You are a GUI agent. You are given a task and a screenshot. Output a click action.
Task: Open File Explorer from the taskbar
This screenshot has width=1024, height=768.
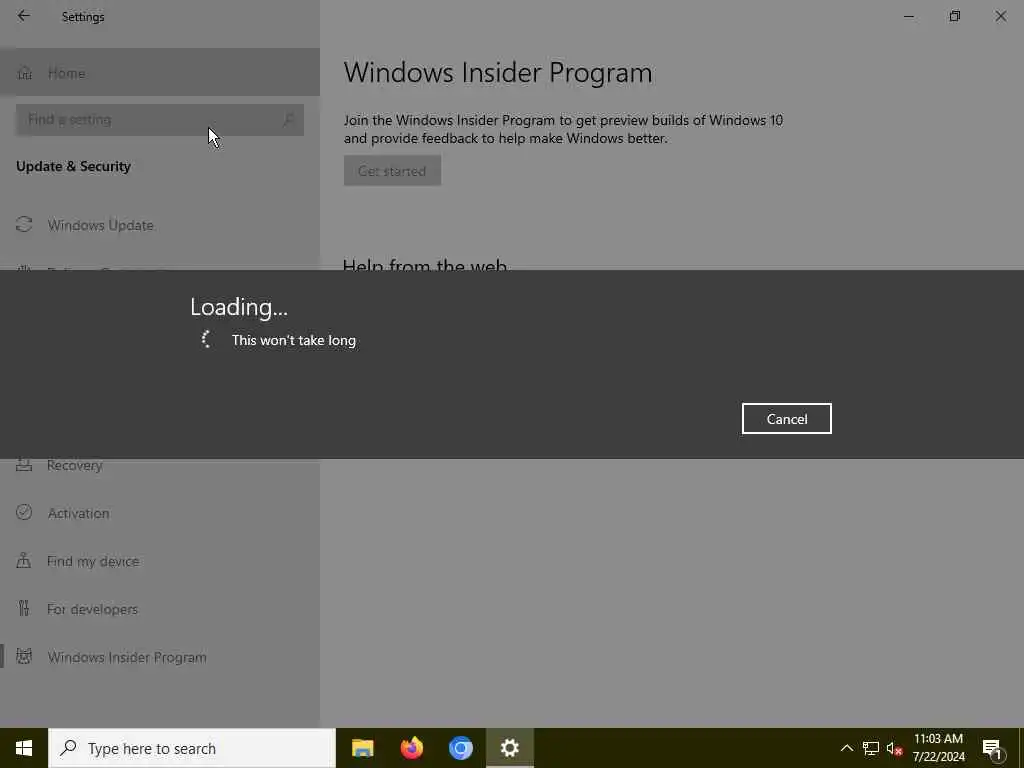362,748
